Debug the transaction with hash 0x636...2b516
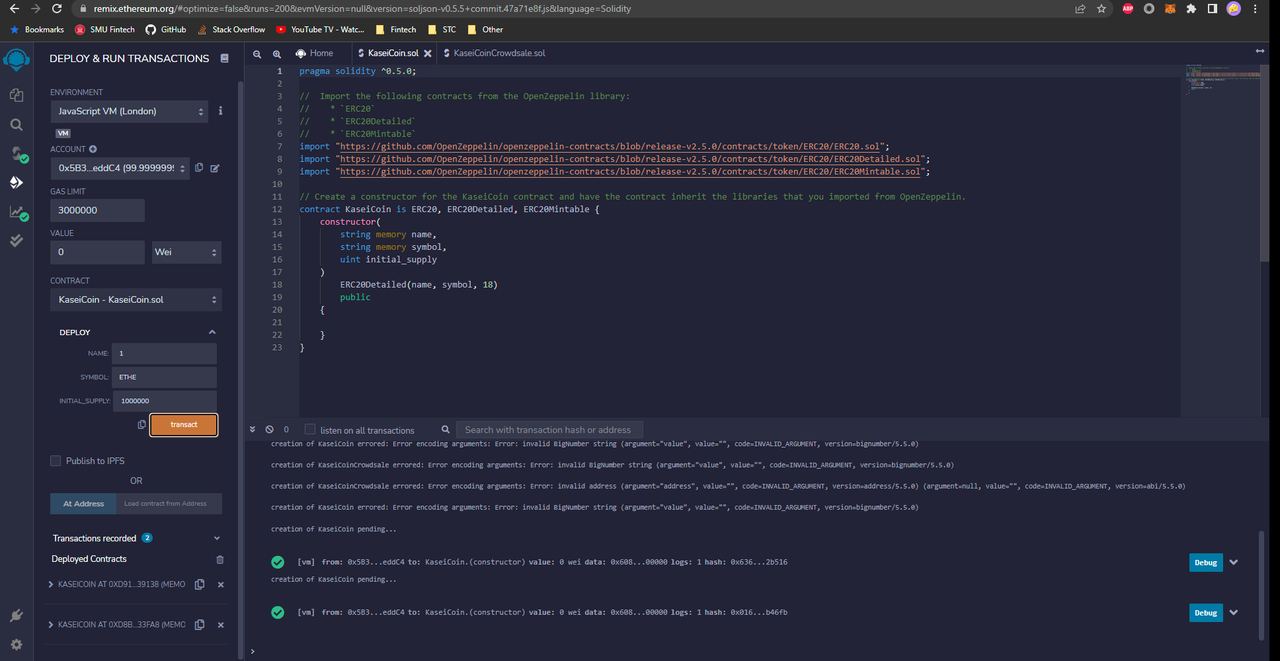Image resolution: width=1280 pixels, height=661 pixels. pyautogui.click(x=1205, y=562)
